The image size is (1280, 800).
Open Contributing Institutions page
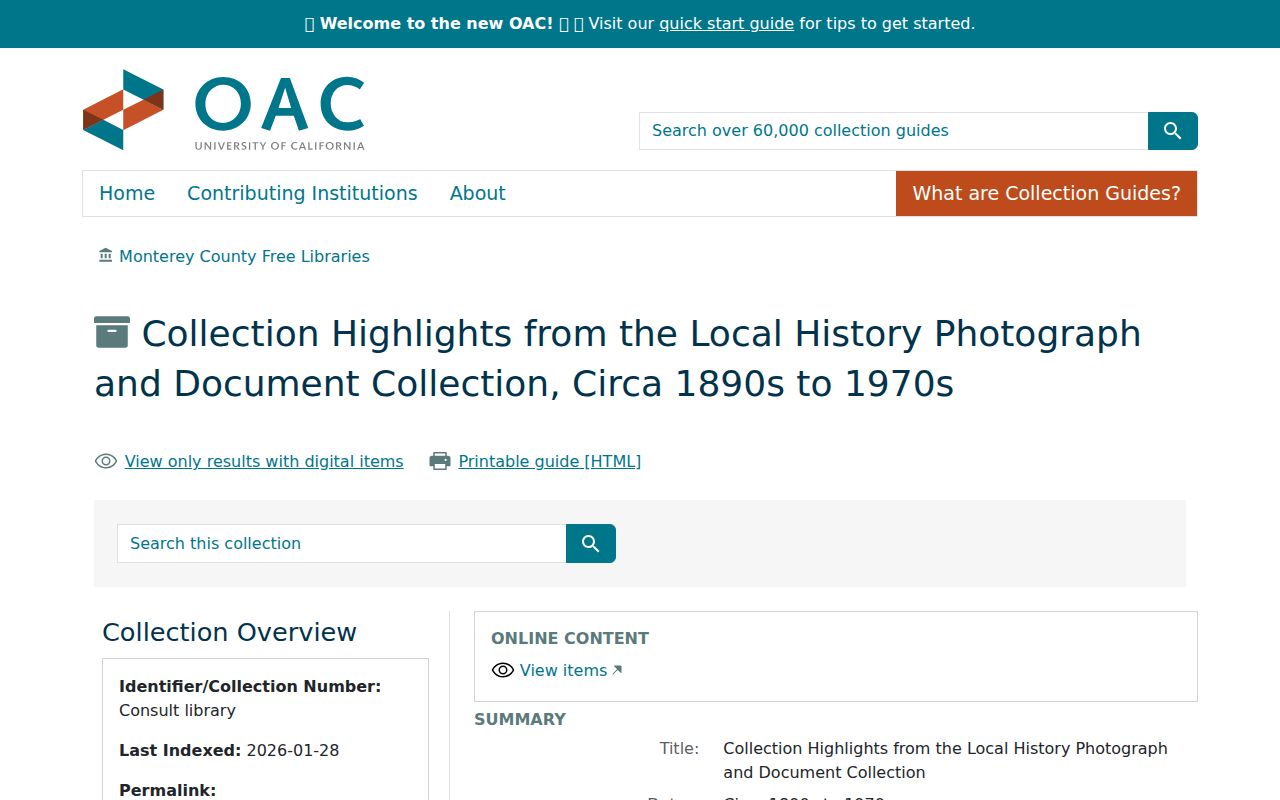point(302,193)
